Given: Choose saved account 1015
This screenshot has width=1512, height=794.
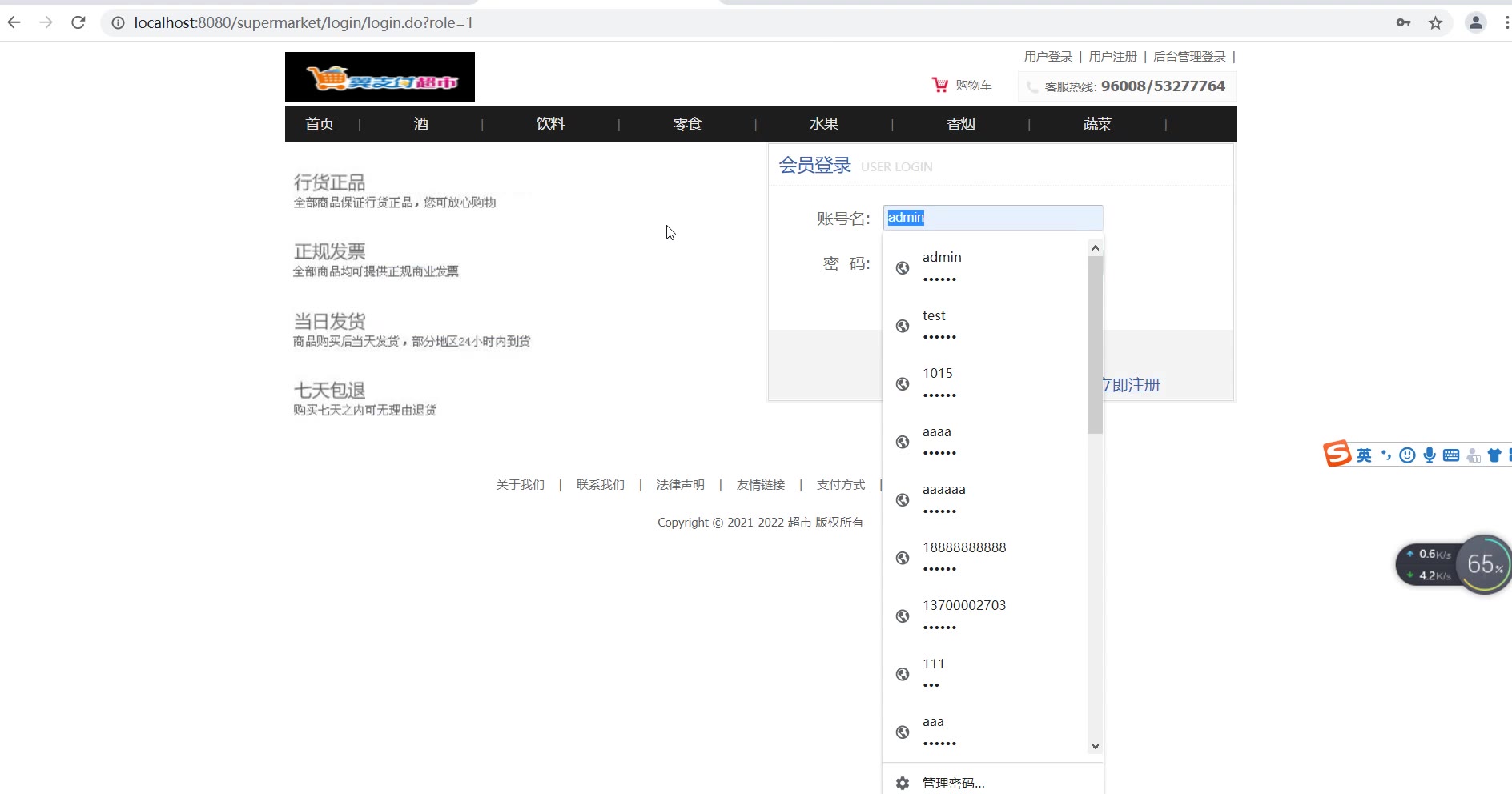Looking at the screenshot, I should pyautogui.click(x=985, y=383).
